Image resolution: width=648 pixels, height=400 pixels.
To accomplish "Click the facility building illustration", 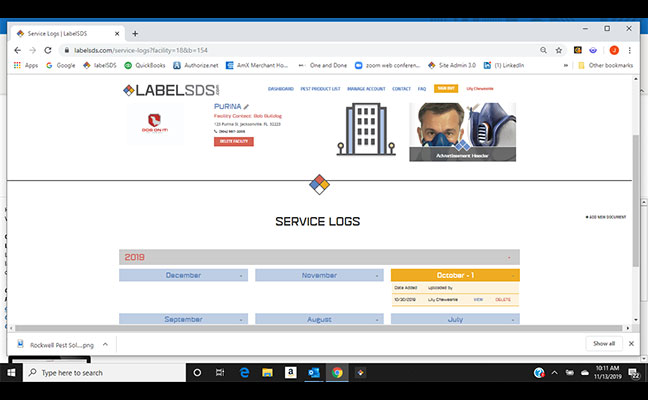I will click(366, 129).
